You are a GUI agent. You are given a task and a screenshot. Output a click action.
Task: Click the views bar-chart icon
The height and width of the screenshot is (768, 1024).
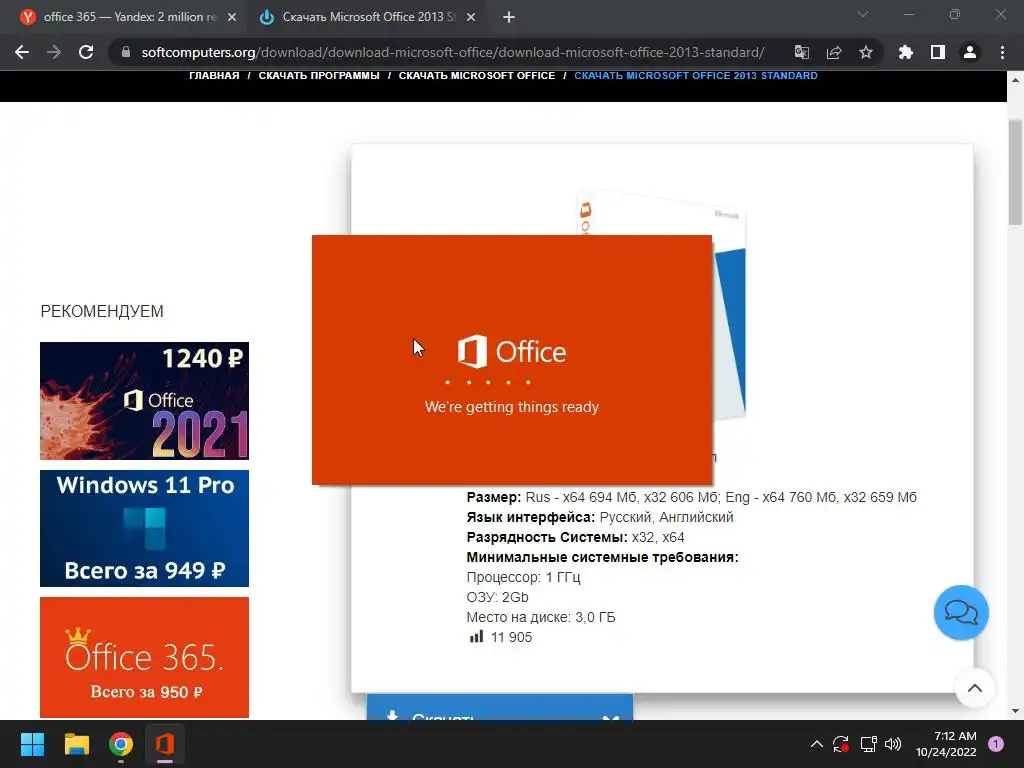476,637
